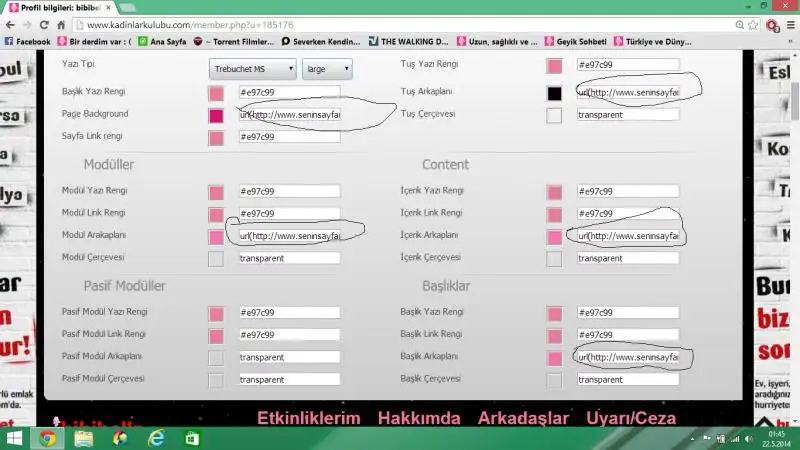This screenshot has height=450, width=800.
Task: Open the Etkinliklerim tab
Action: point(308,418)
